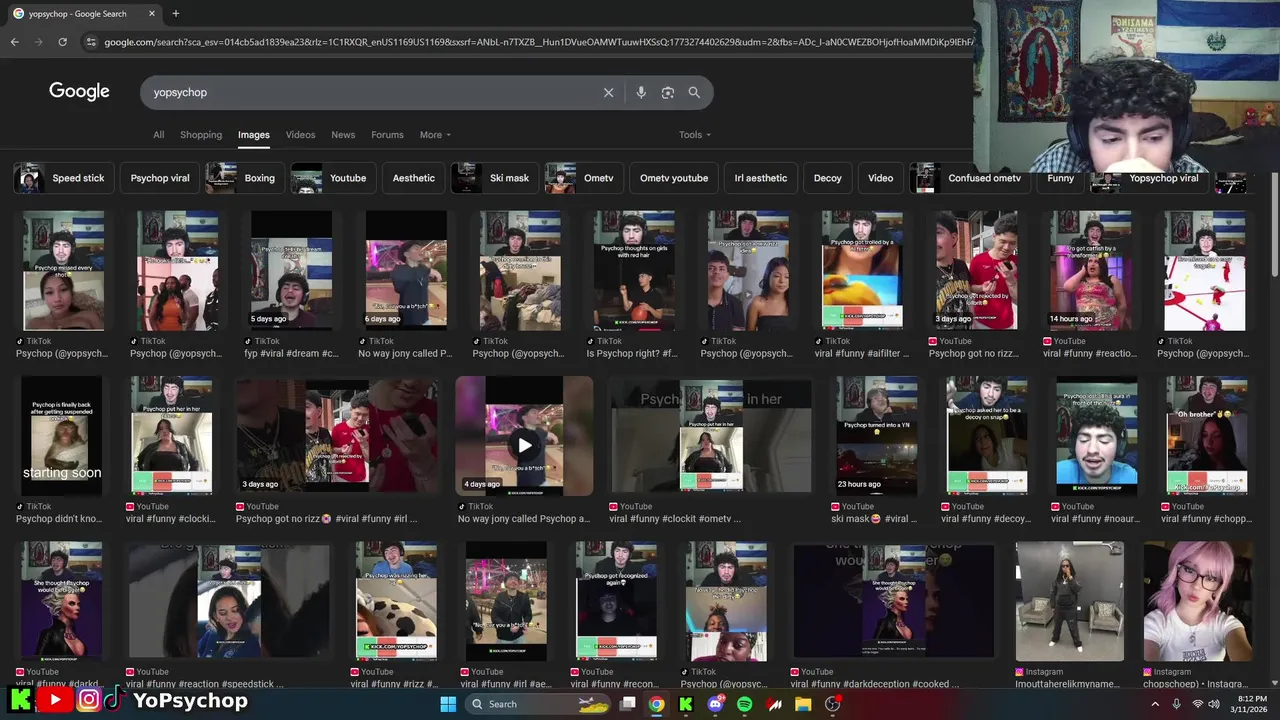This screenshot has width=1280, height=720.
Task: Filter images by Psychop viral chip
Action: point(160,178)
